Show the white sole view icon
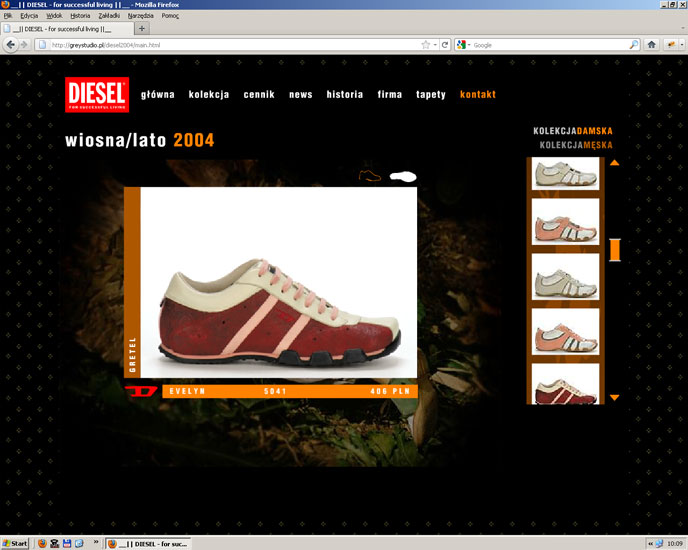Viewport: 688px width, 550px height. (x=403, y=176)
